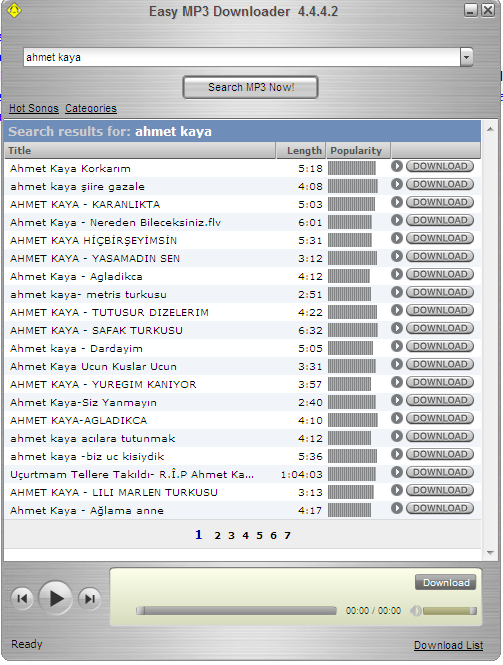This screenshot has width=503, height=665.
Task: Open the search history dropdown arrow
Action: tap(467, 57)
